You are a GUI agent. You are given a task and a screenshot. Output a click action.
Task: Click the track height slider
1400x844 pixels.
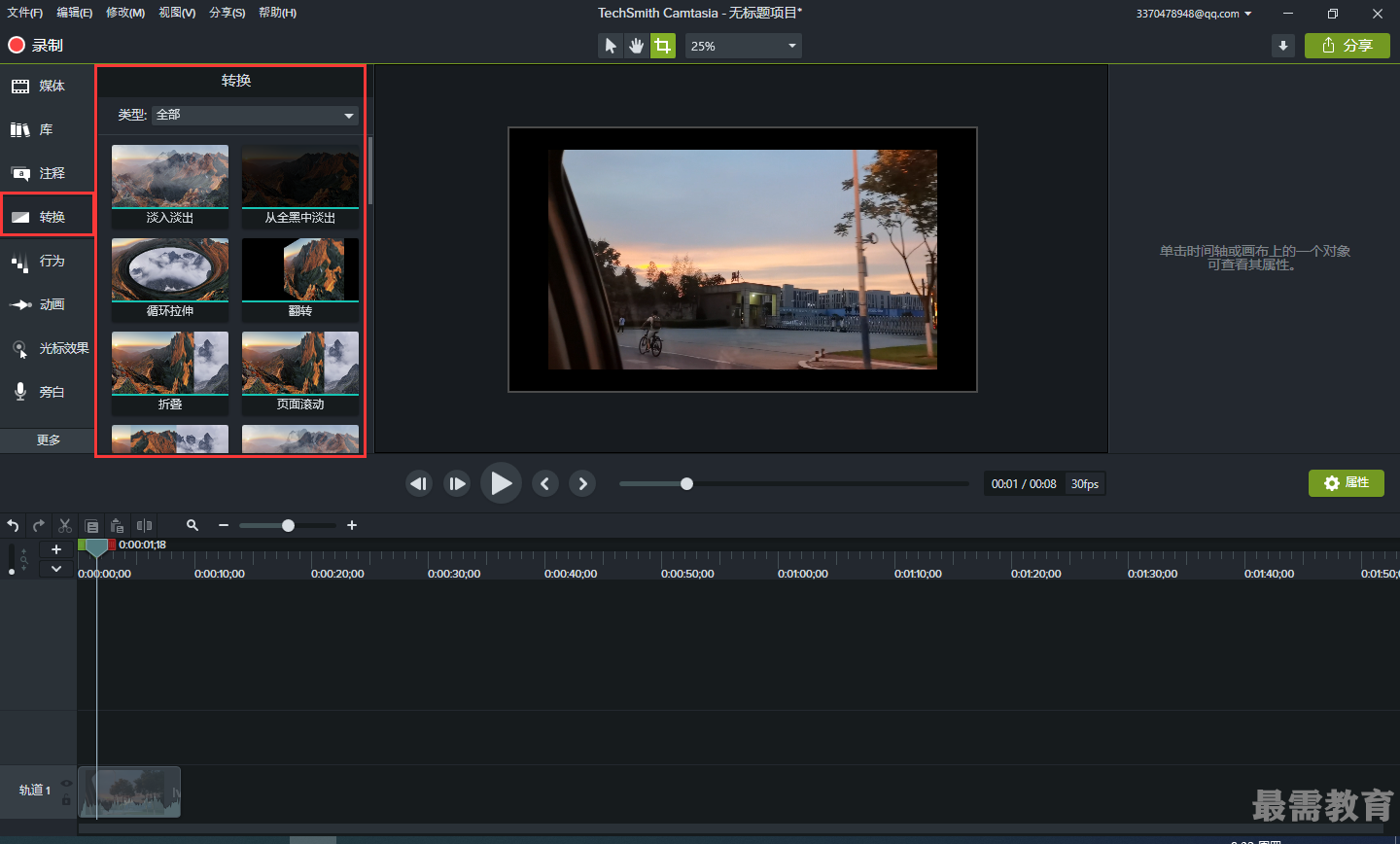coord(12,559)
